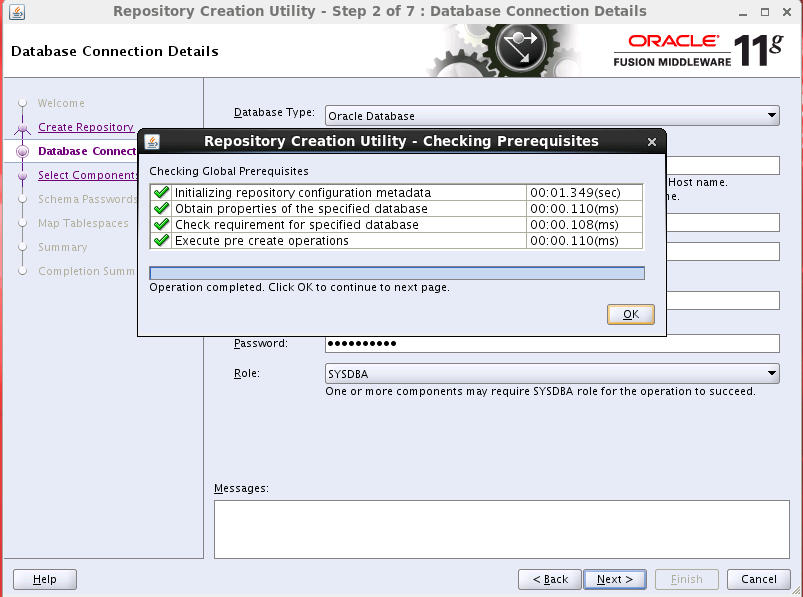This screenshot has height=597, width=803.
Task: Click the Summary step in sidebar
Action: click(x=62, y=247)
